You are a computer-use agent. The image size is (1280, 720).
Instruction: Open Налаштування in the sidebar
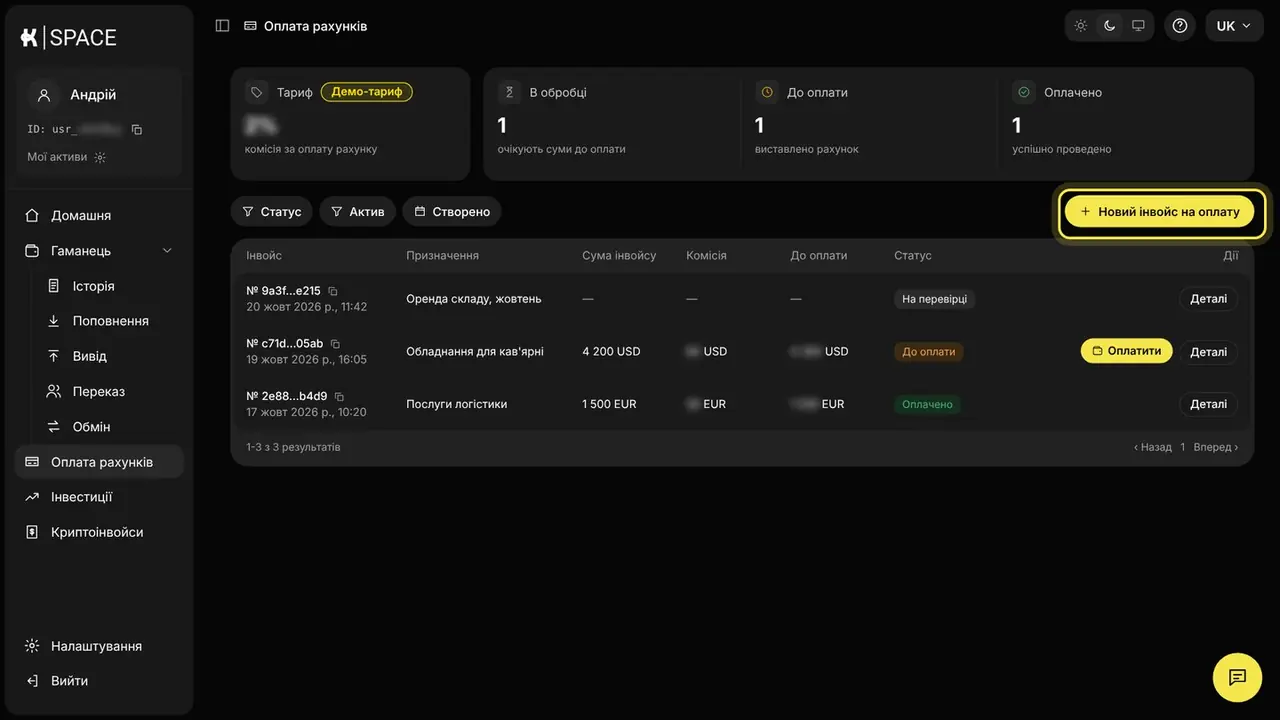[x=99, y=646]
